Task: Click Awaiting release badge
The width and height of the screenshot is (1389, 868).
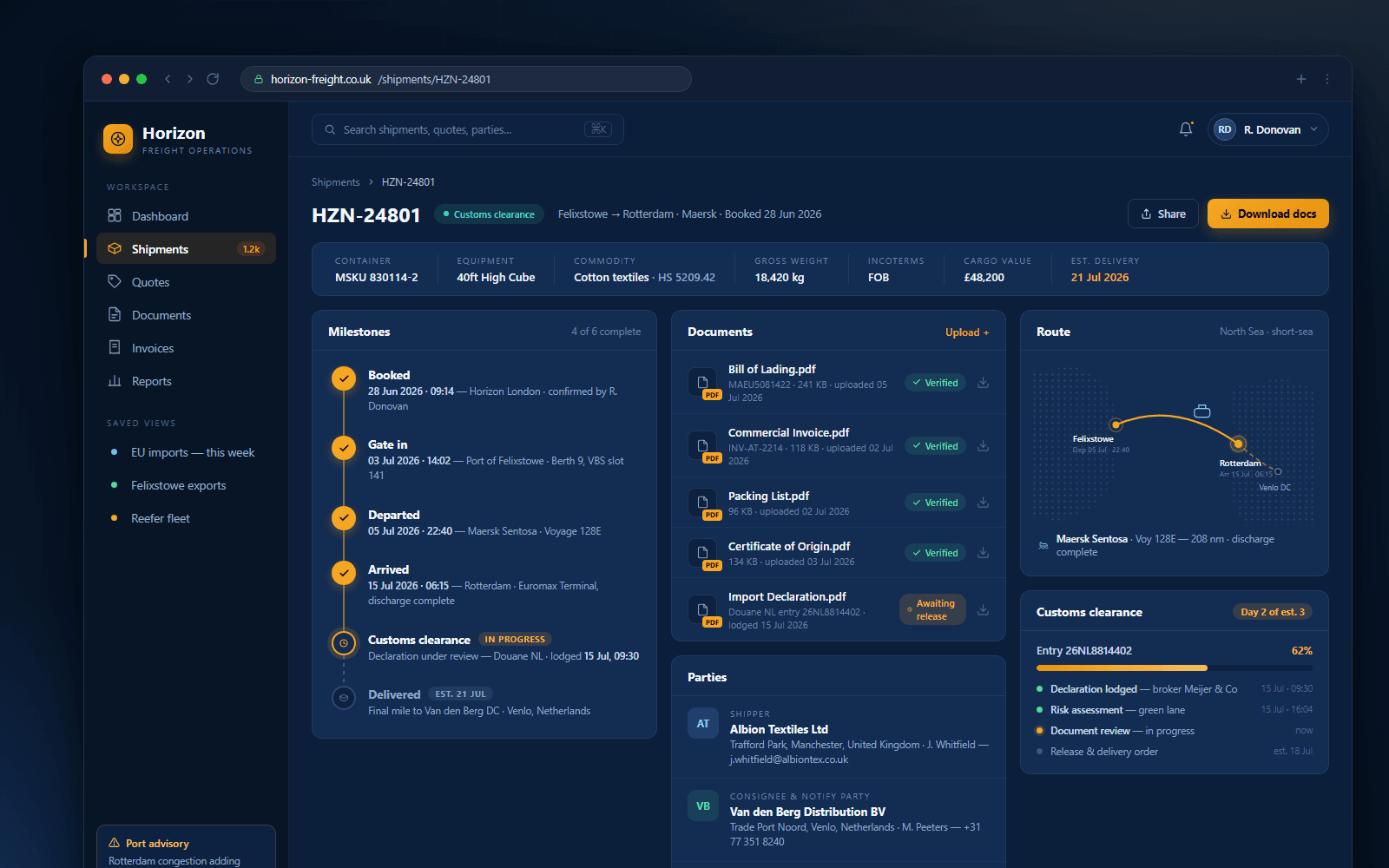Action: click(x=931, y=610)
